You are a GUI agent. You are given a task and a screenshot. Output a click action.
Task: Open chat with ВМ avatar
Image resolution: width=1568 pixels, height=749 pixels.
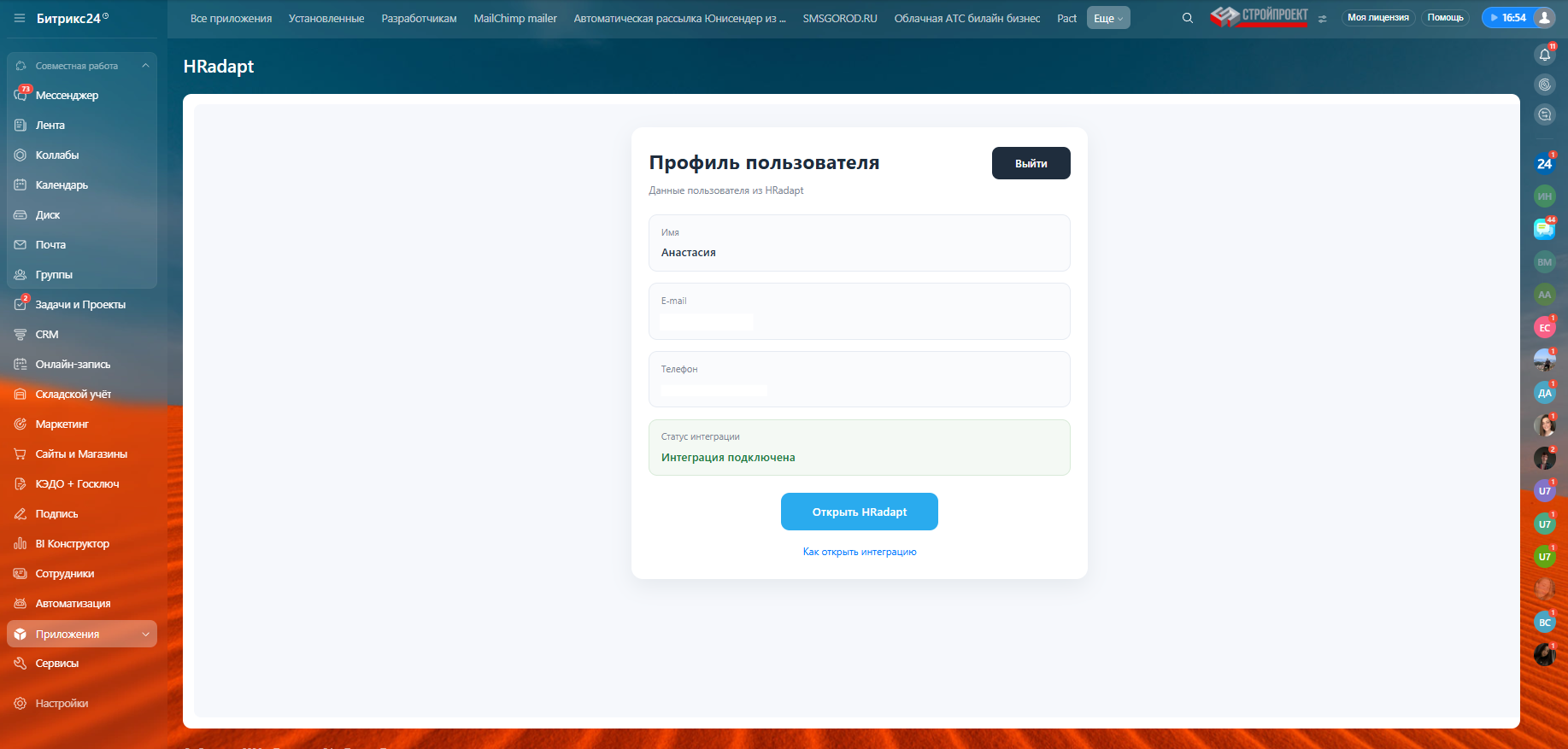click(x=1544, y=262)
